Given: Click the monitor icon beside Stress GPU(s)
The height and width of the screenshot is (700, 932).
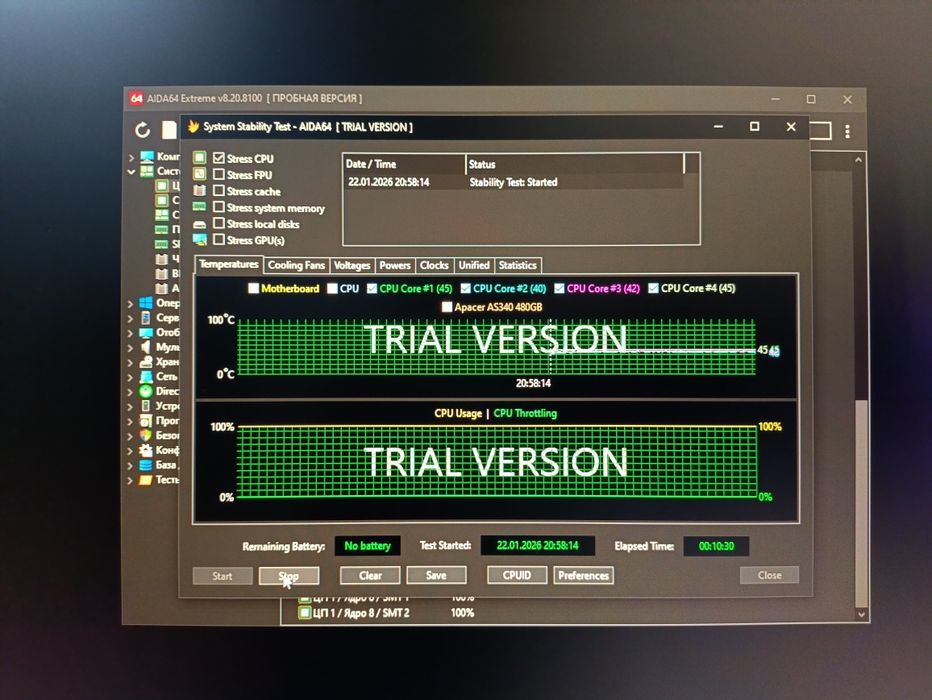Looking at the screenshot, I should (x=200, y=239).
